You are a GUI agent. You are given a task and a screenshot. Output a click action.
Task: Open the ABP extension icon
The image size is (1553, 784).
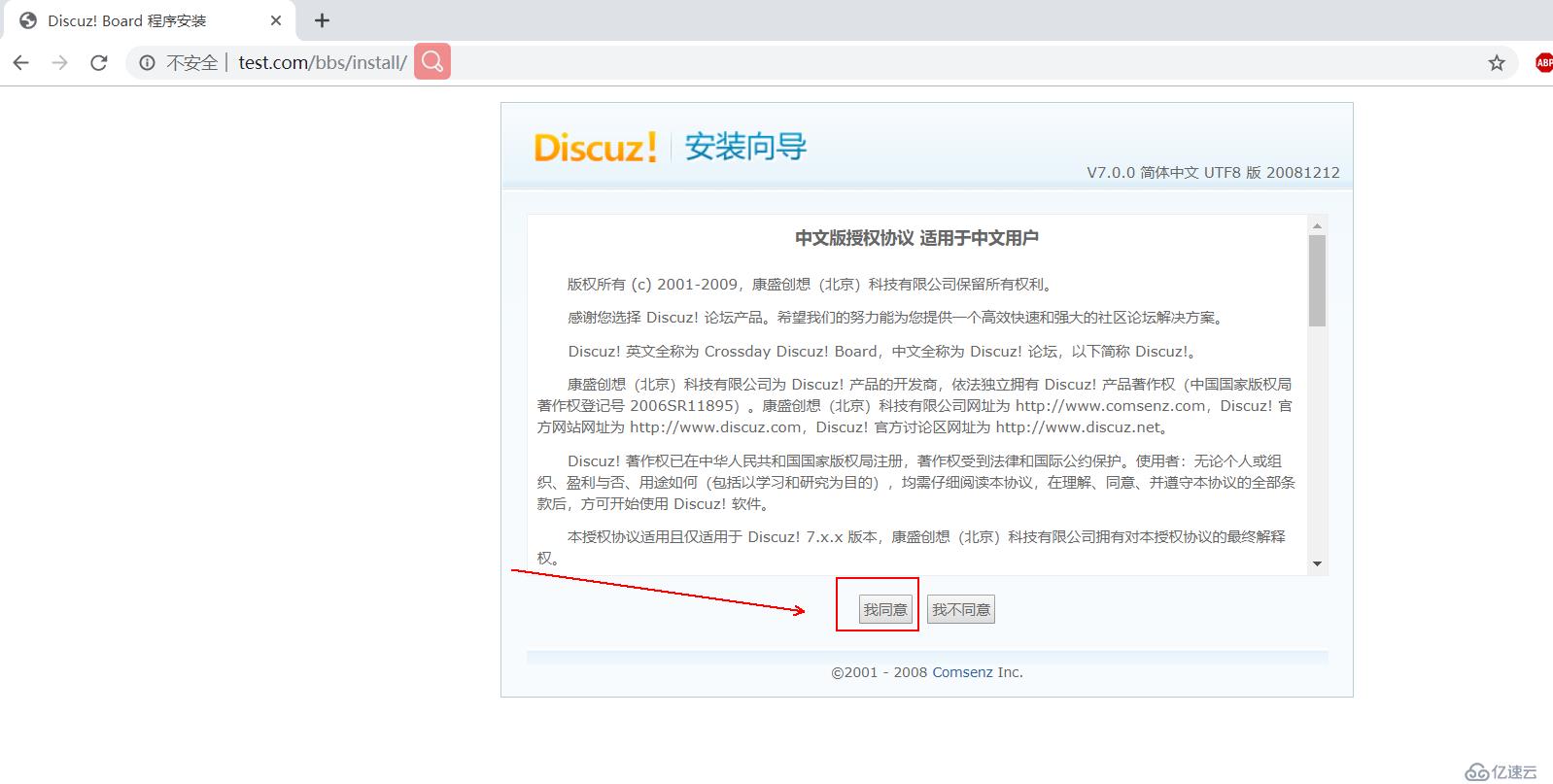coord(1543,63)
